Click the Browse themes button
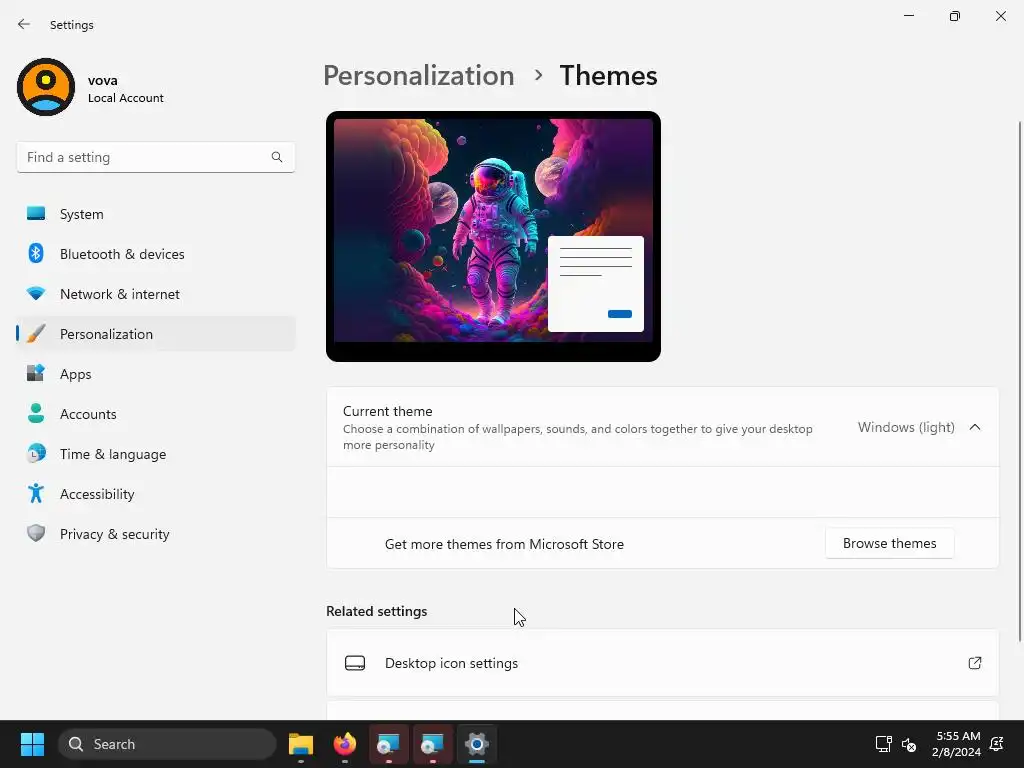This screenshot has width=1024, height=768. [889, 543]
